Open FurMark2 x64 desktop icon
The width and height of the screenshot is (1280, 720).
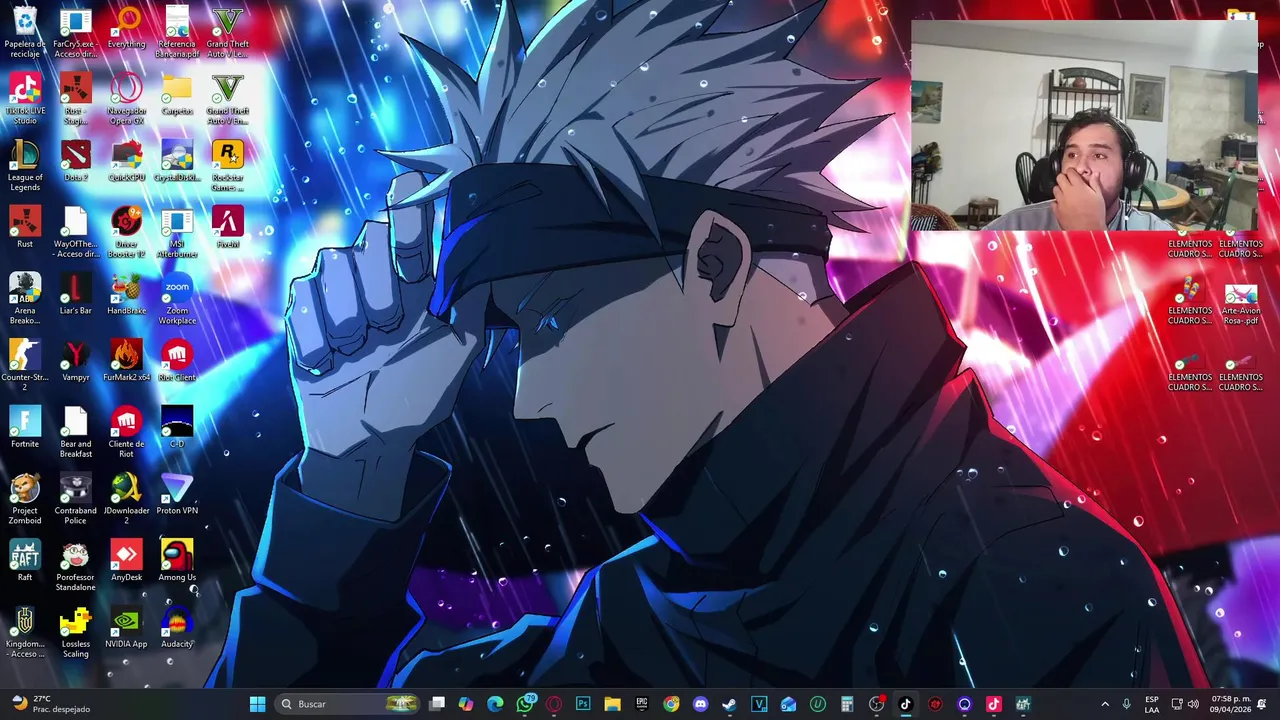tap(126, 362)
